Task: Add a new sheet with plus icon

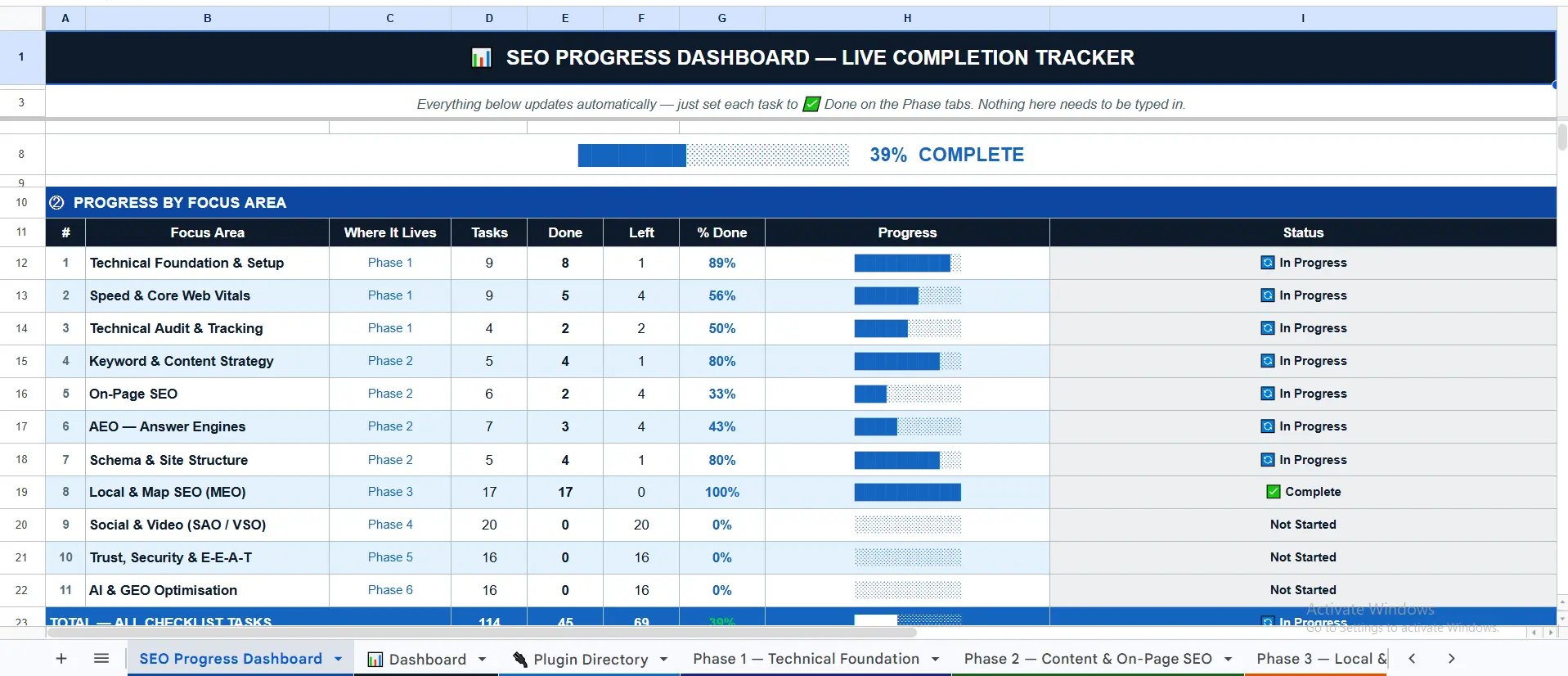Action: 61,659
